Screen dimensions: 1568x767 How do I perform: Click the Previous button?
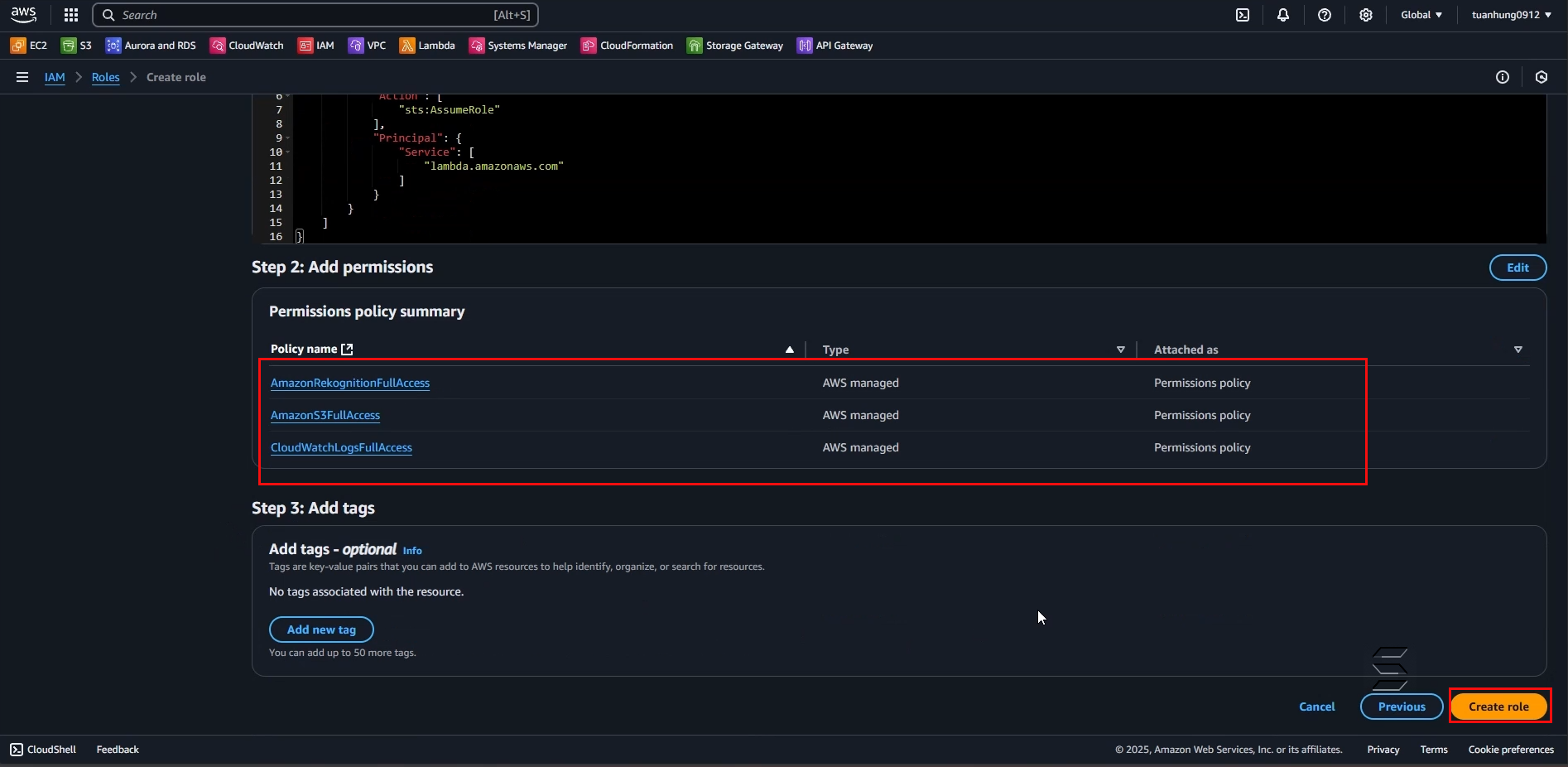pos(1402,707)
